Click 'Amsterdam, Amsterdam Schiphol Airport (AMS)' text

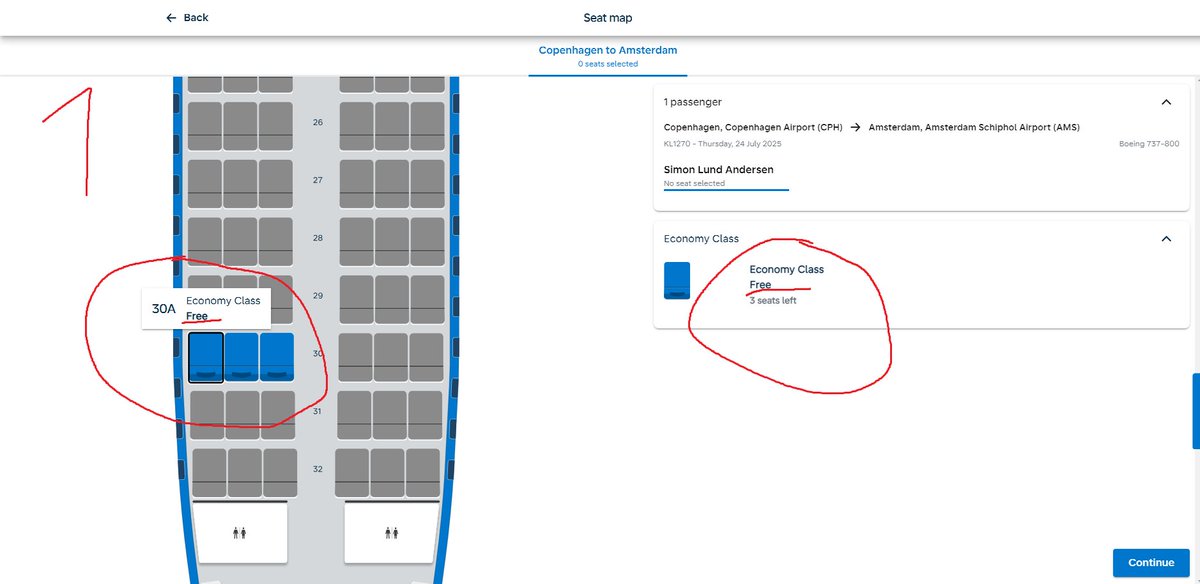pos(974,127)
